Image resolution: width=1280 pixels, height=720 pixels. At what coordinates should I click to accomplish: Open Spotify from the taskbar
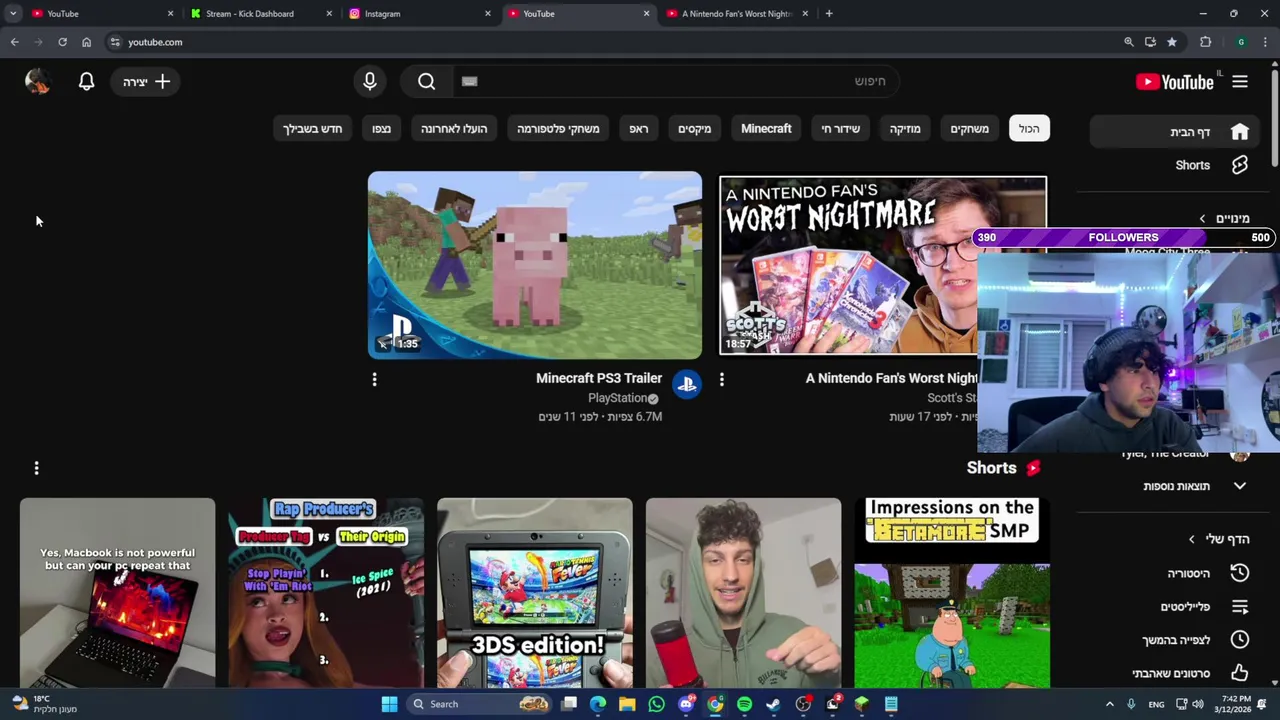(744, 704)
